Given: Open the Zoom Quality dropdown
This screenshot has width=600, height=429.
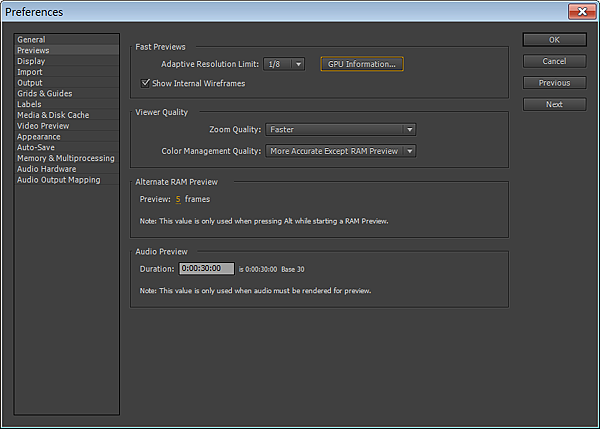Looking at the screenshot, I should pos(341,129).
